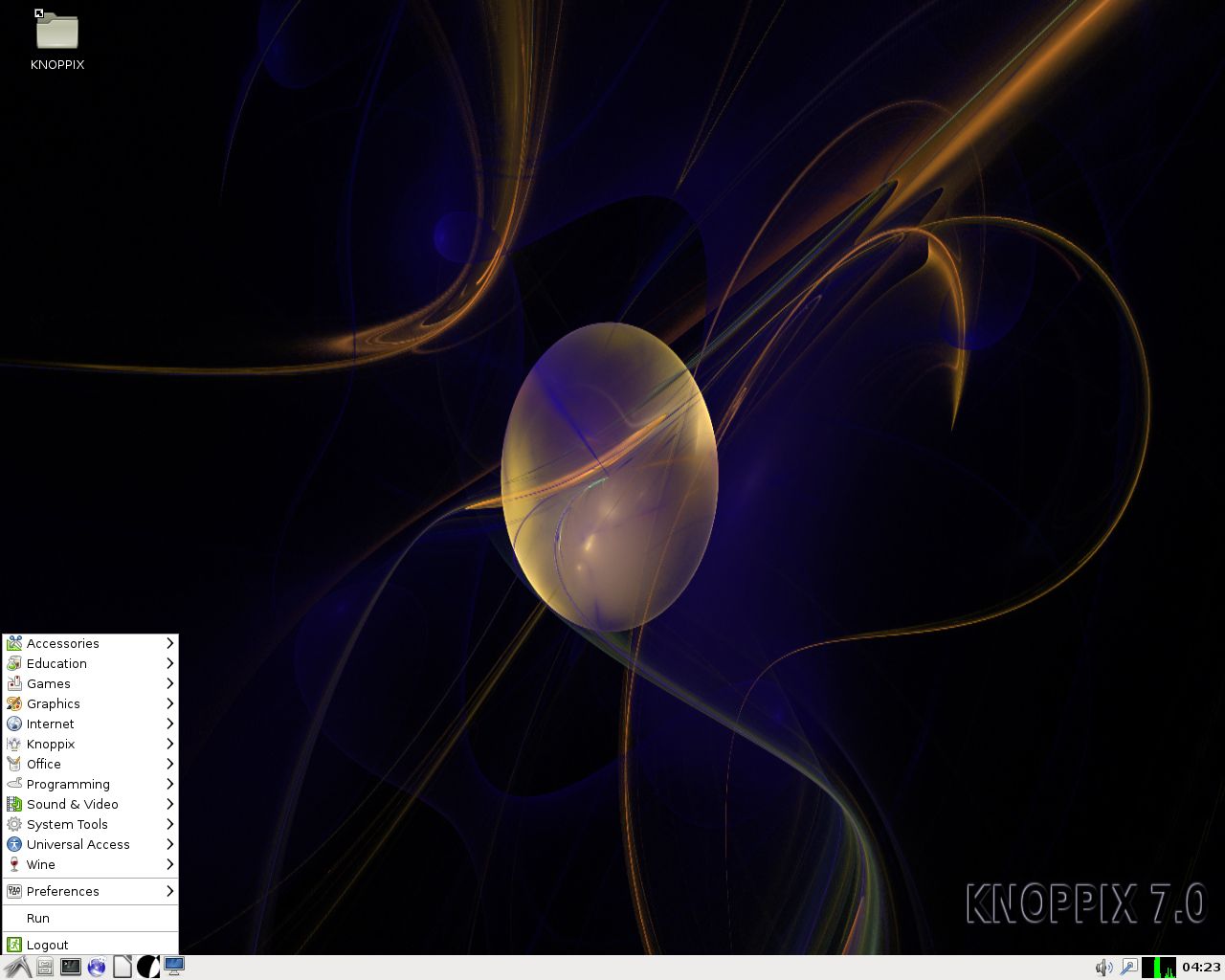This screenshot has height=980, width=1225.
Task: Select Logout from the start menu
Action: point(48,945)
